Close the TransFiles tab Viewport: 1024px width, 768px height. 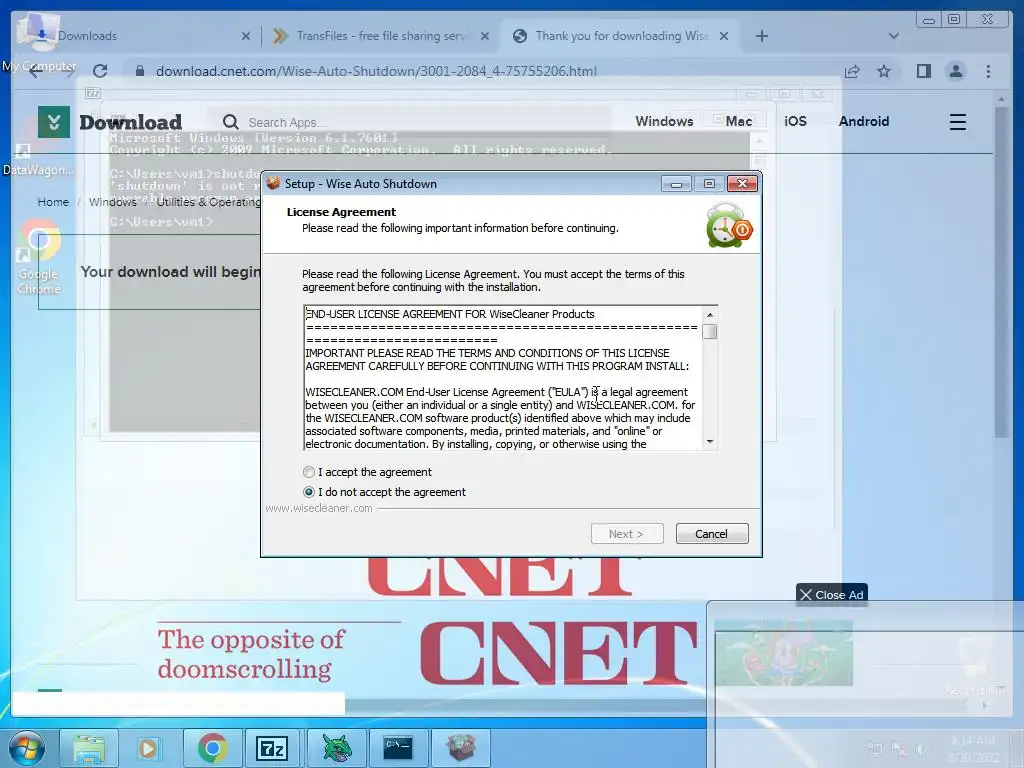click(x=485, y=36)
